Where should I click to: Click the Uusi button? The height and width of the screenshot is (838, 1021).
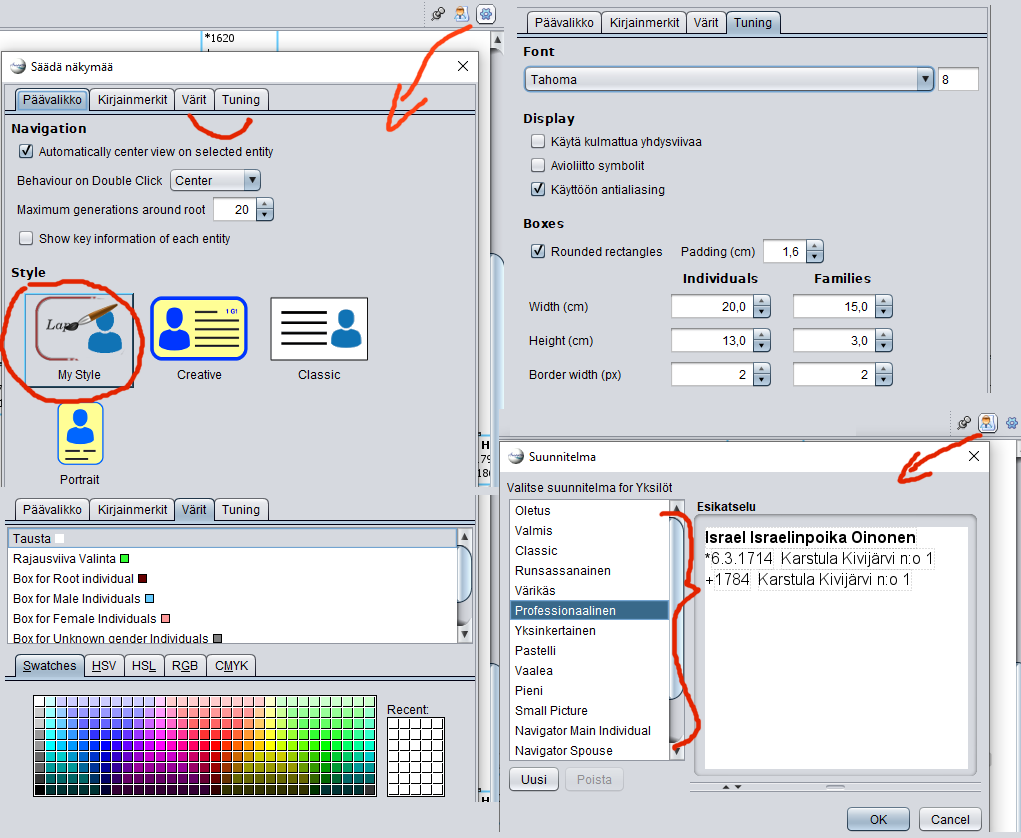click(534, 779)
